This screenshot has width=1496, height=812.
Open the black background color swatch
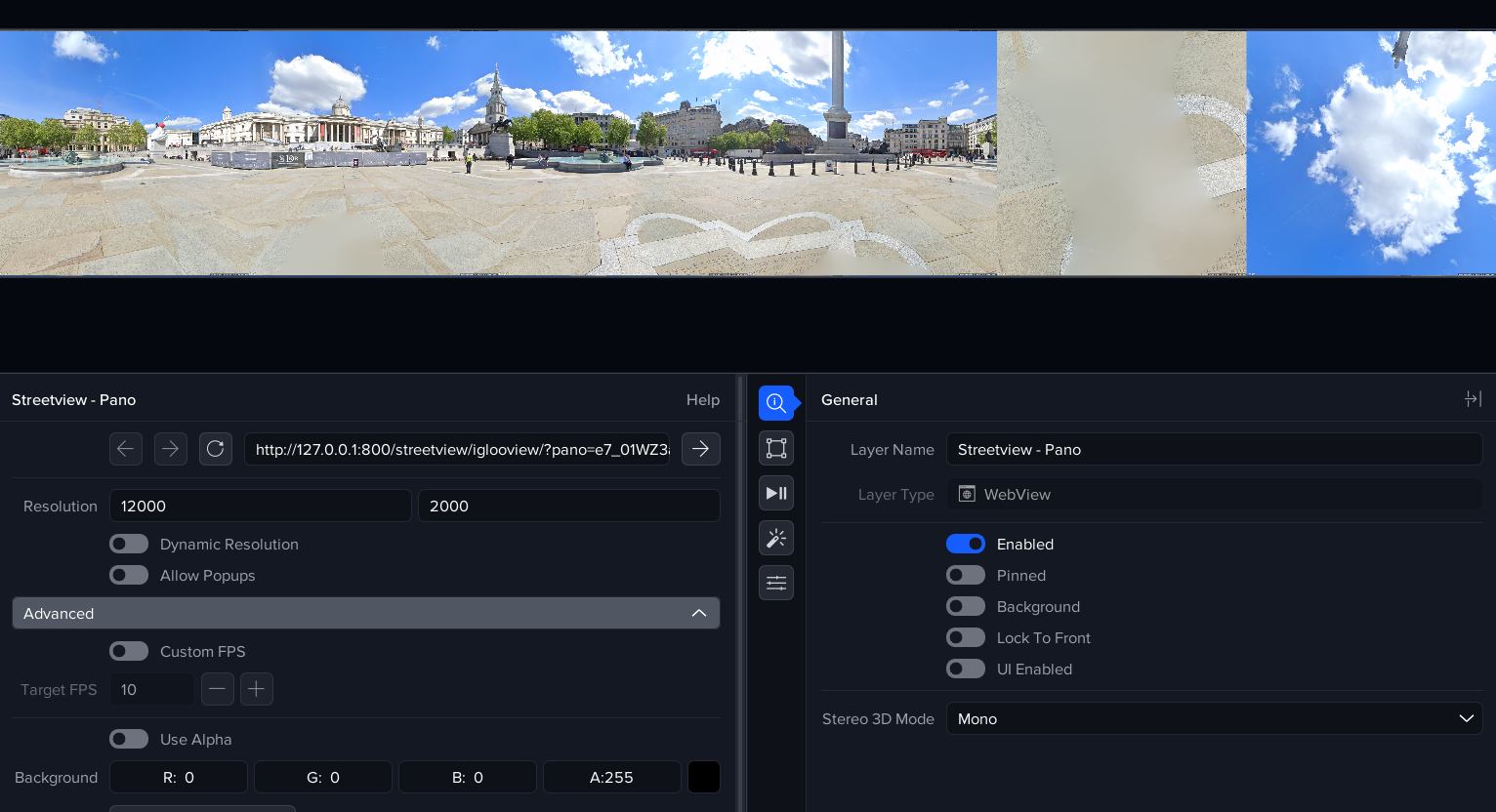tap(704, 777)
